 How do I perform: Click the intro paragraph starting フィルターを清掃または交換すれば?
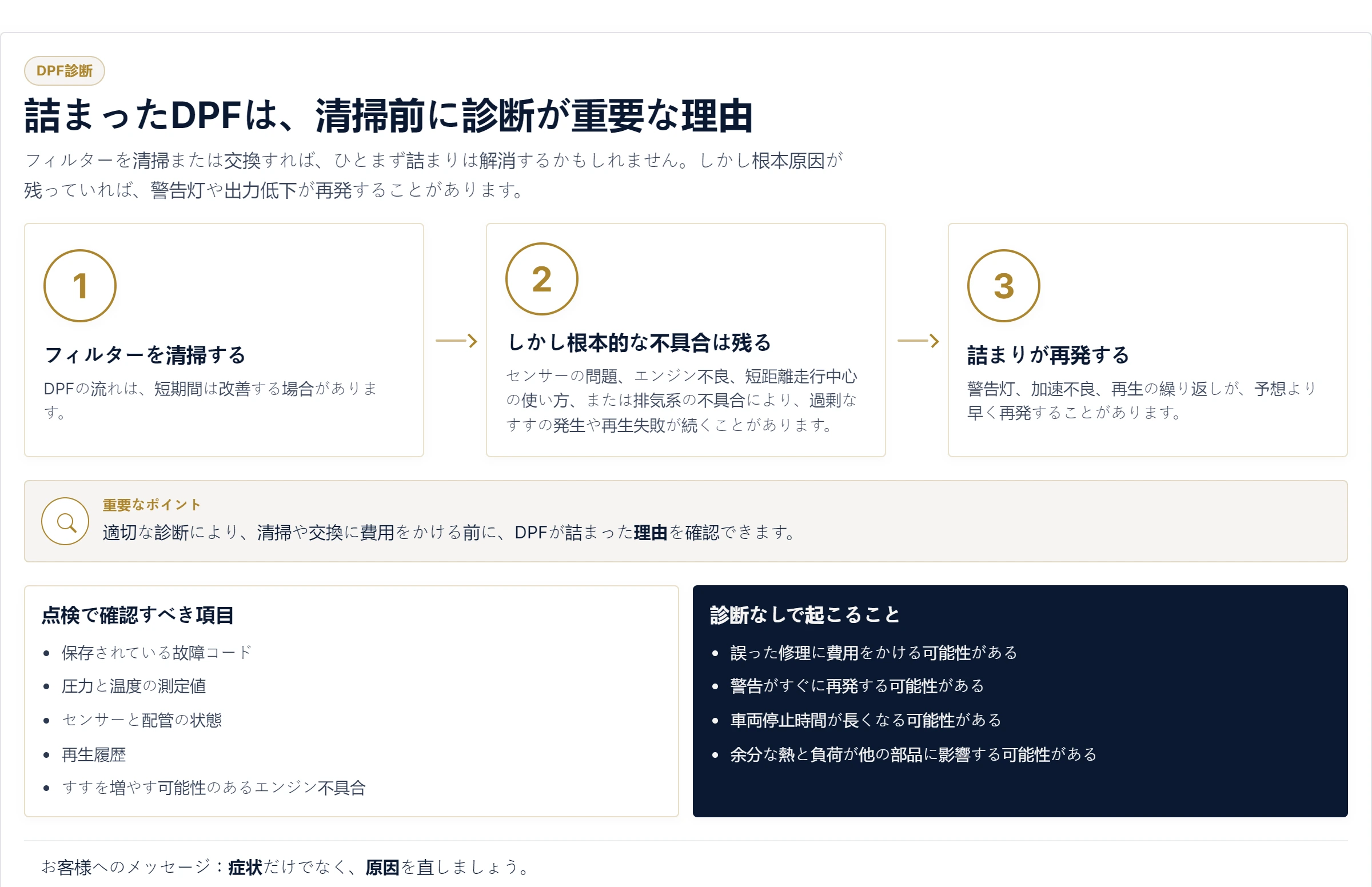click(x=434, y=175)
